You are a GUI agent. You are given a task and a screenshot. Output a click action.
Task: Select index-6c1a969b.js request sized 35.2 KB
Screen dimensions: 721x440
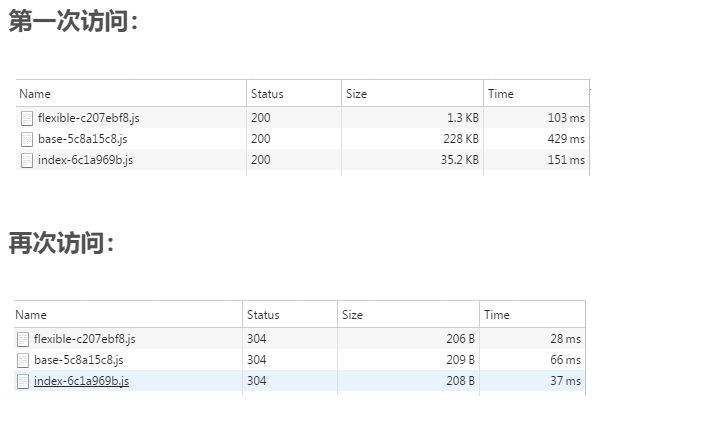point(303,160)
